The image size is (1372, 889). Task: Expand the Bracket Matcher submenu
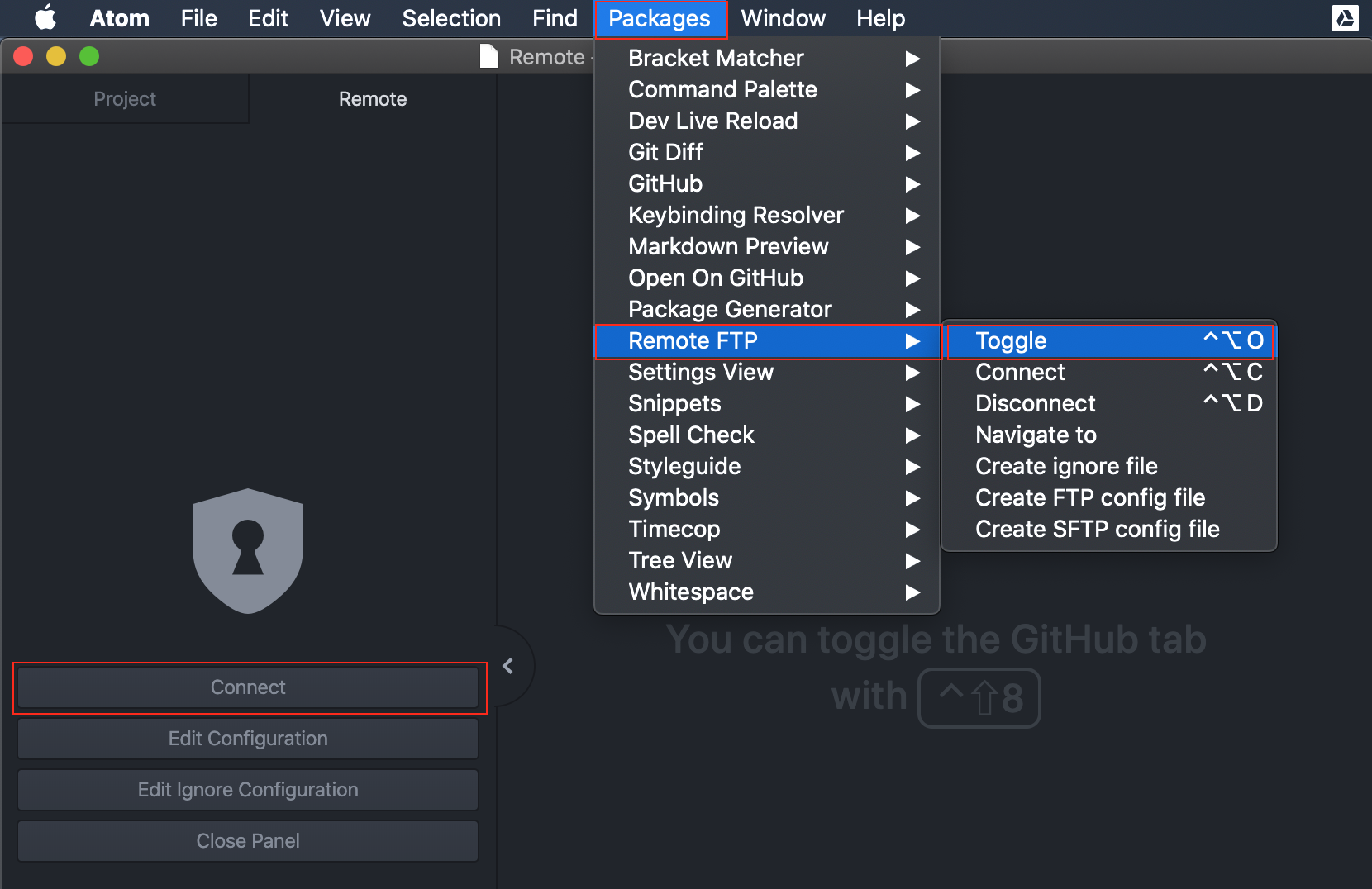click(767, 58)
